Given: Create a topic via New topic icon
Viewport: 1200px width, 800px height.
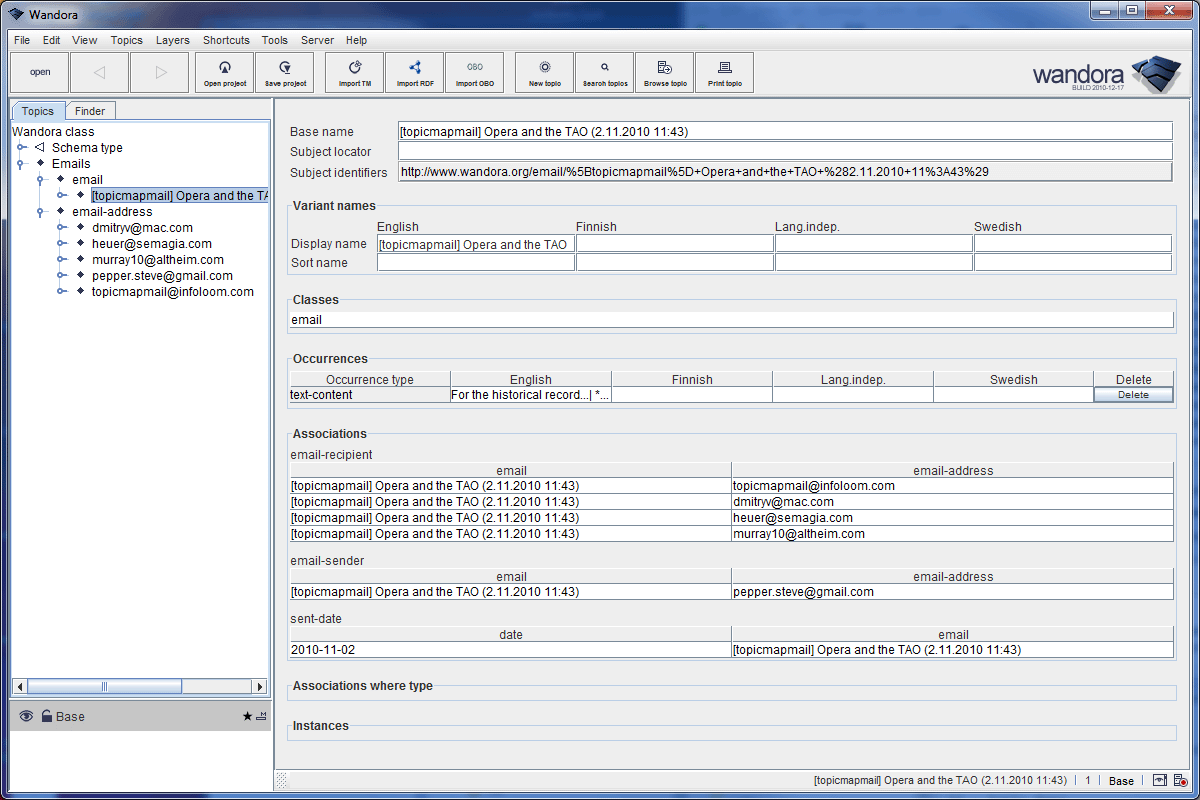Looking at the screenshot, I should point(543,71).
